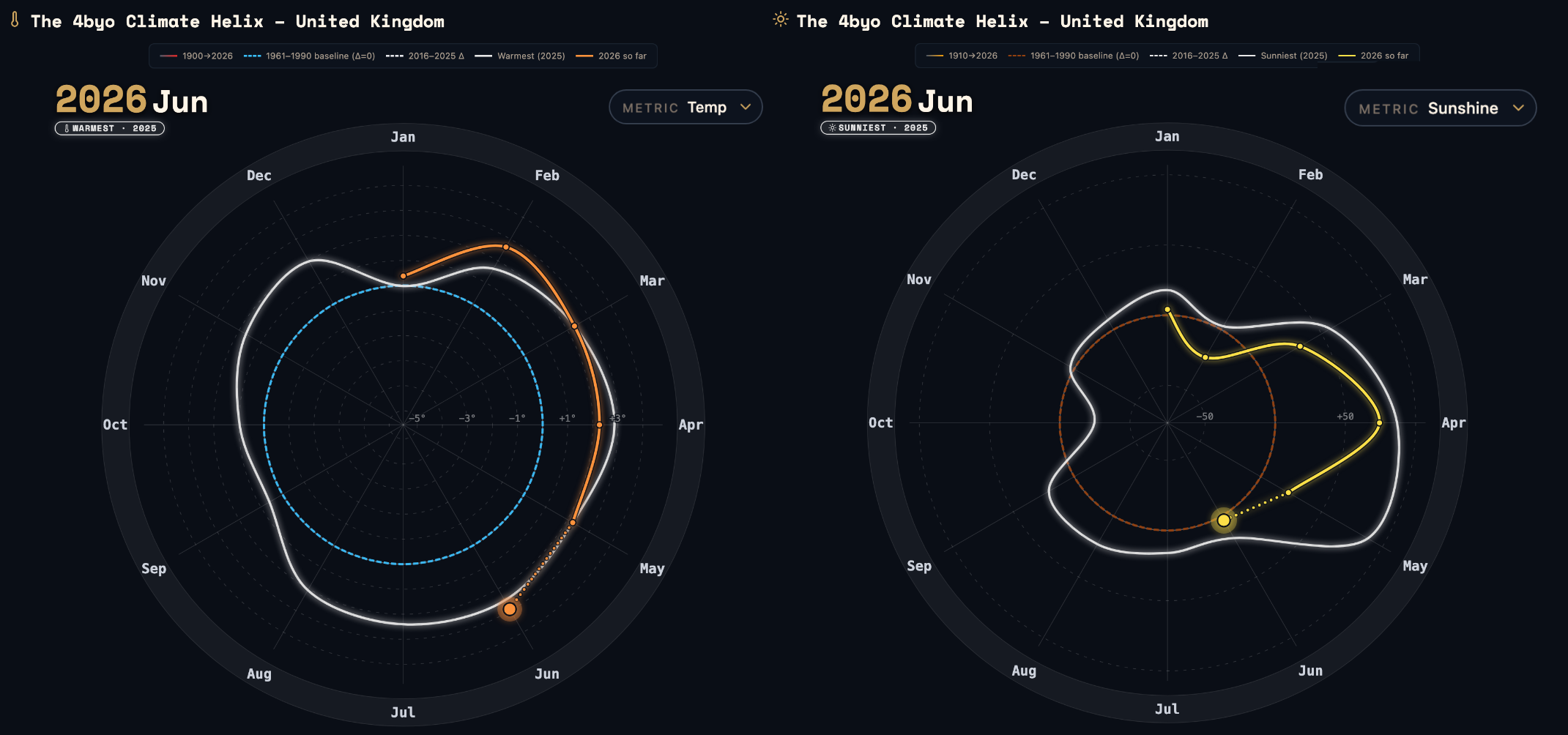The image size is (1568, 735).
Task: Select the yellow Apr data point on sunshine chart
Action: (1379, 423)
